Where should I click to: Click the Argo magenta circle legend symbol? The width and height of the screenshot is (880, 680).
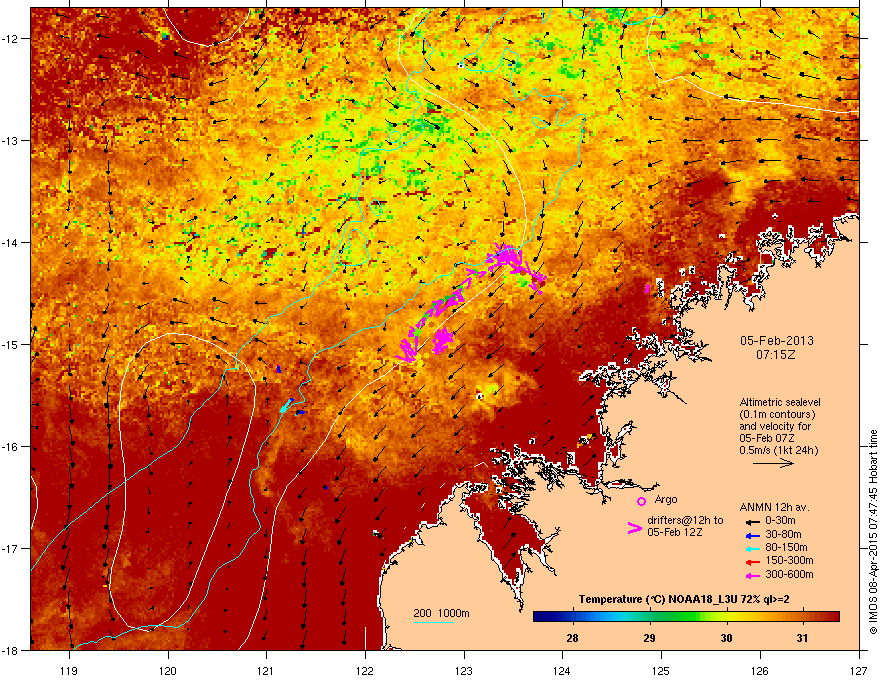(x=641, y=501)
